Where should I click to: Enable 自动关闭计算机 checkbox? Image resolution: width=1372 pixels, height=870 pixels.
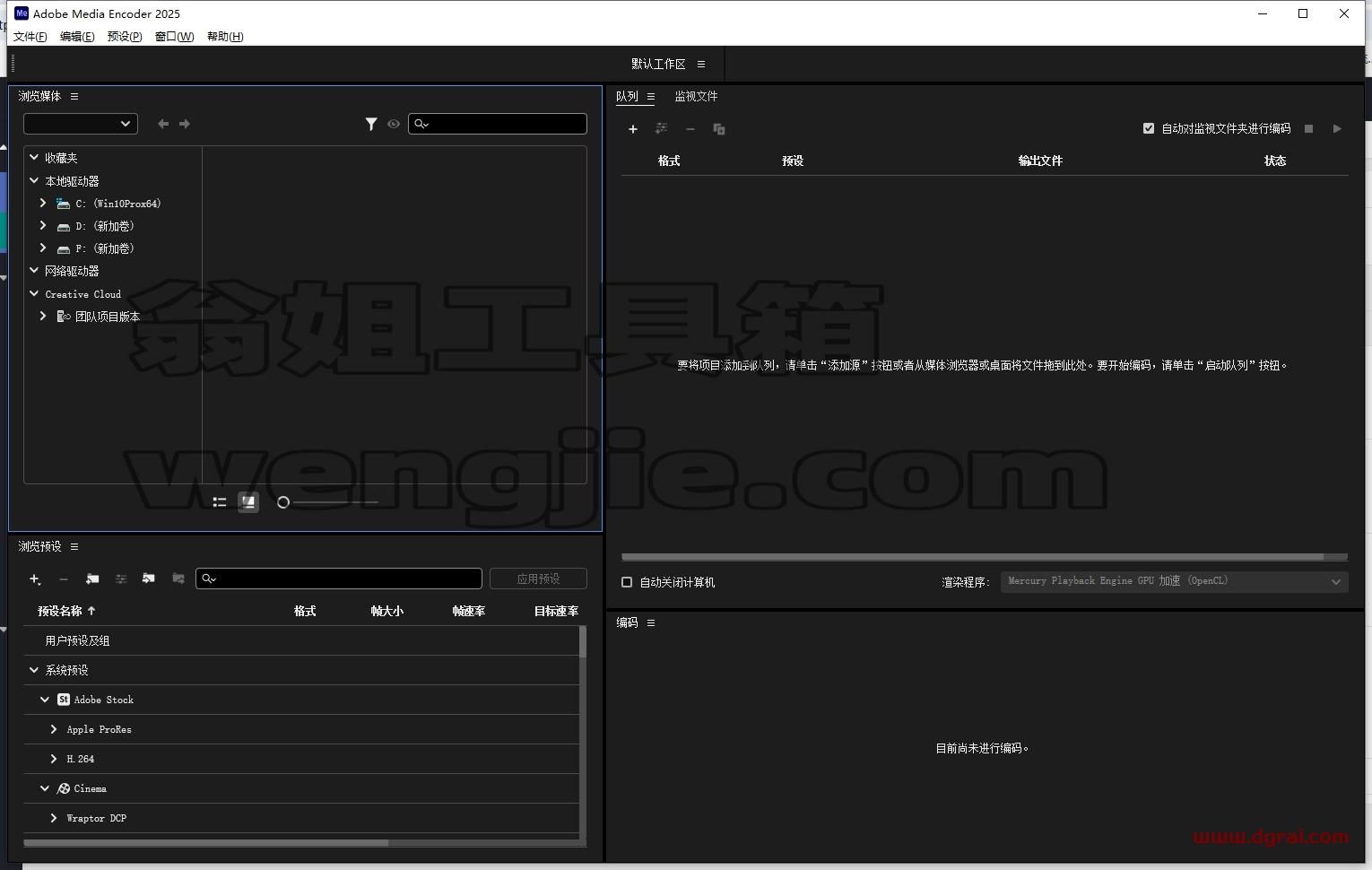point(627,582)
